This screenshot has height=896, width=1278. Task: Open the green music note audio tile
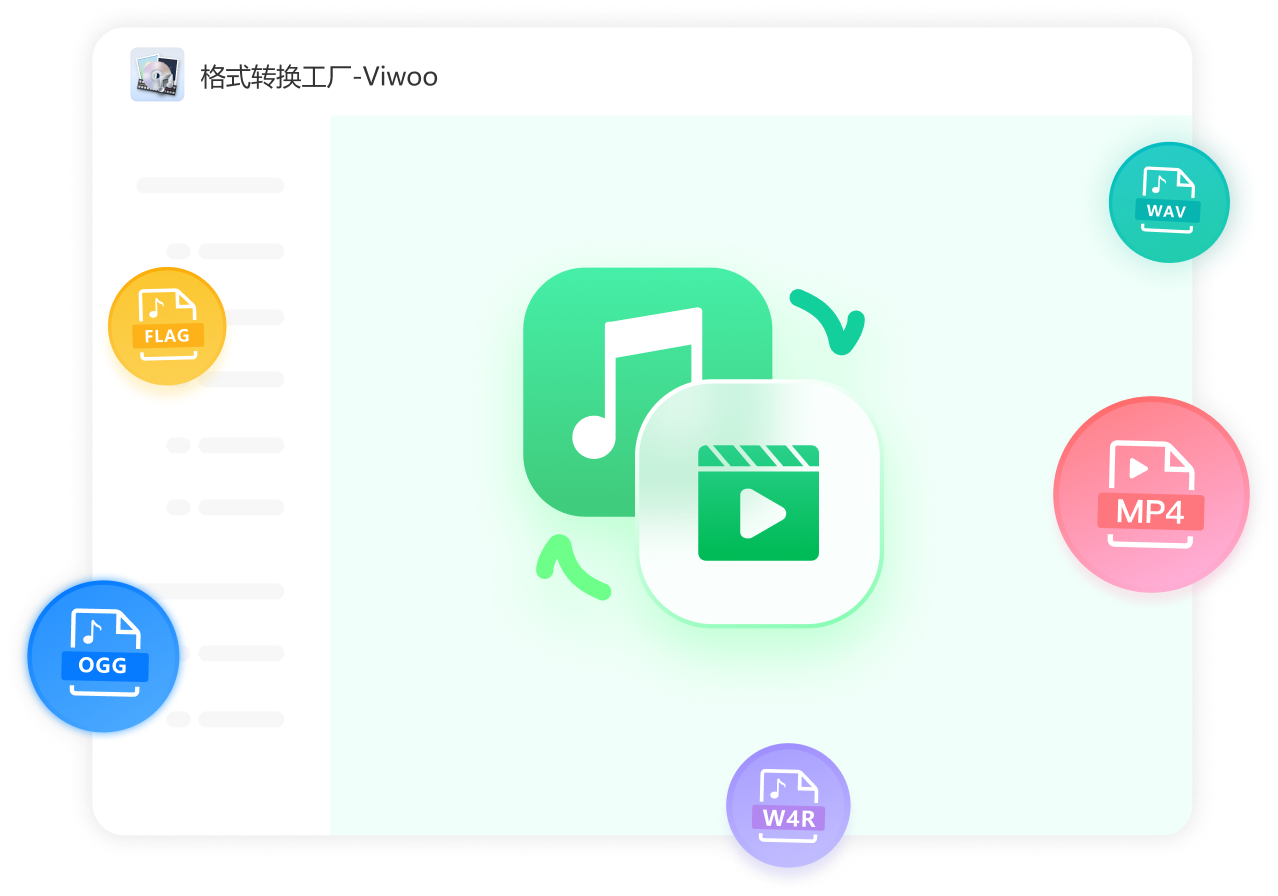pyautogui.click(x=600, y=360)
